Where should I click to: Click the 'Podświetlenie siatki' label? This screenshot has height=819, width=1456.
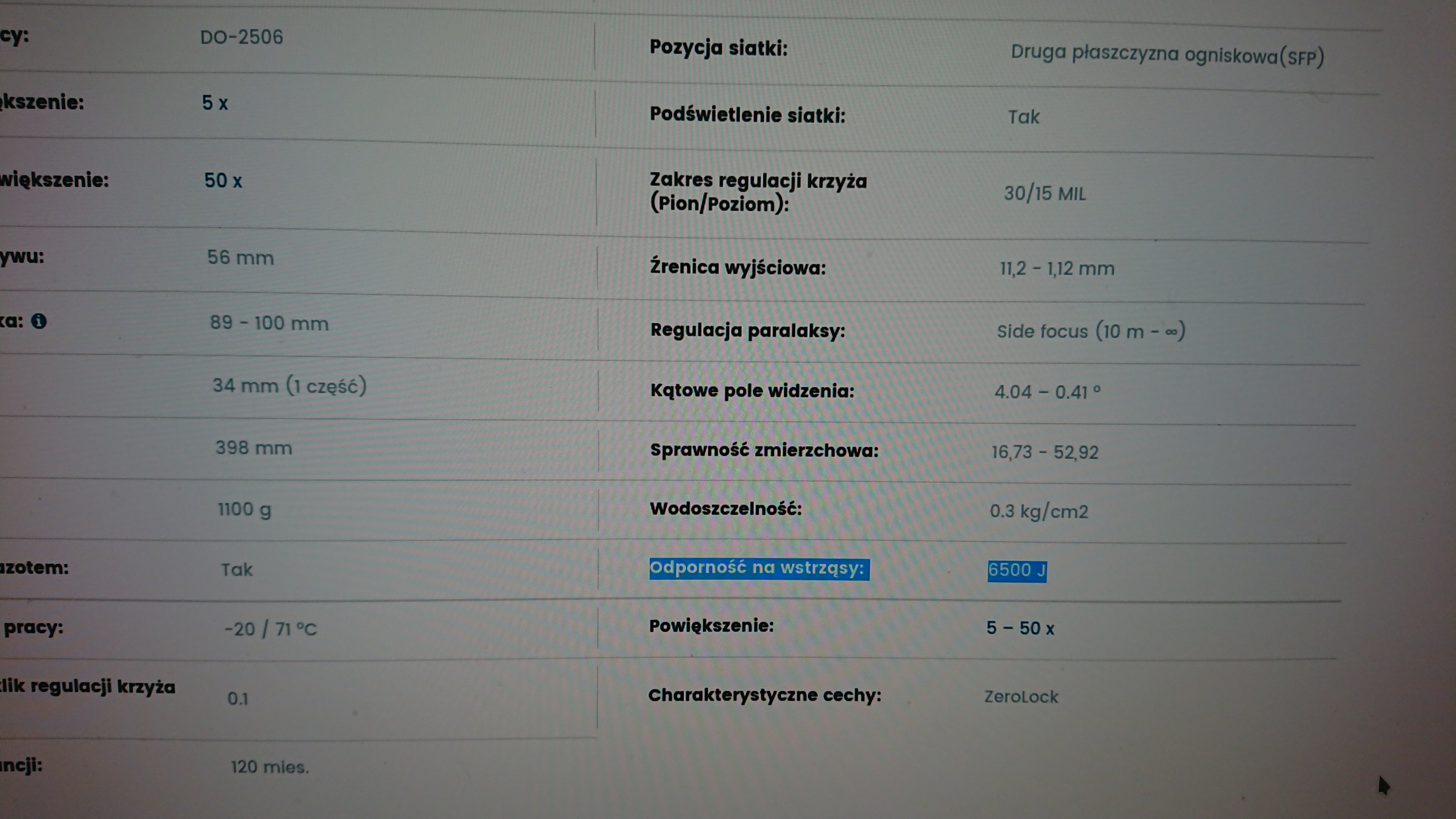[x=747, y=115]
